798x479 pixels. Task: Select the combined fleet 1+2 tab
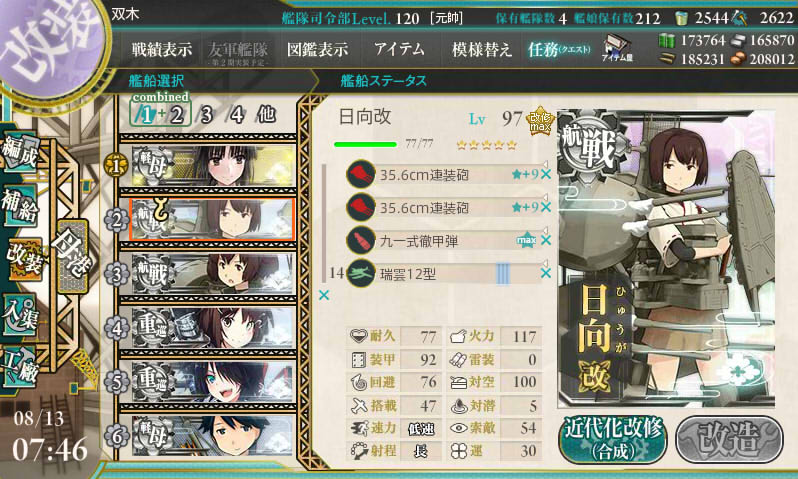(161, 115)
